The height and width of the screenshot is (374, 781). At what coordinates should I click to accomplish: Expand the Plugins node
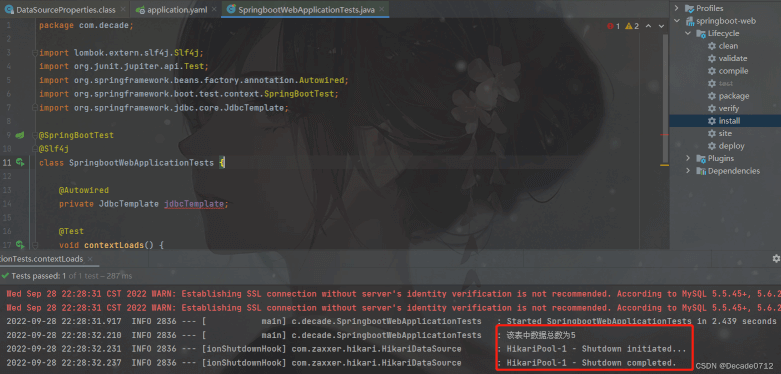click(x=688, y=158)
